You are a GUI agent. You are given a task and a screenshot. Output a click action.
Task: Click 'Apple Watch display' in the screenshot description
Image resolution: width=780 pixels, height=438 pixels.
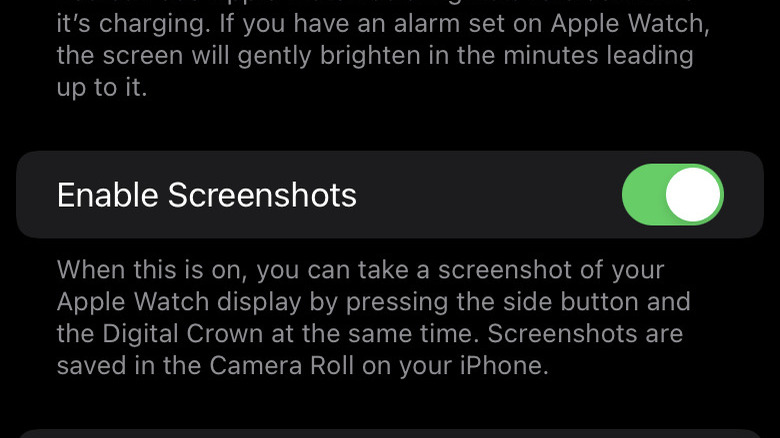pyautogui.click(x=179, y=302)
